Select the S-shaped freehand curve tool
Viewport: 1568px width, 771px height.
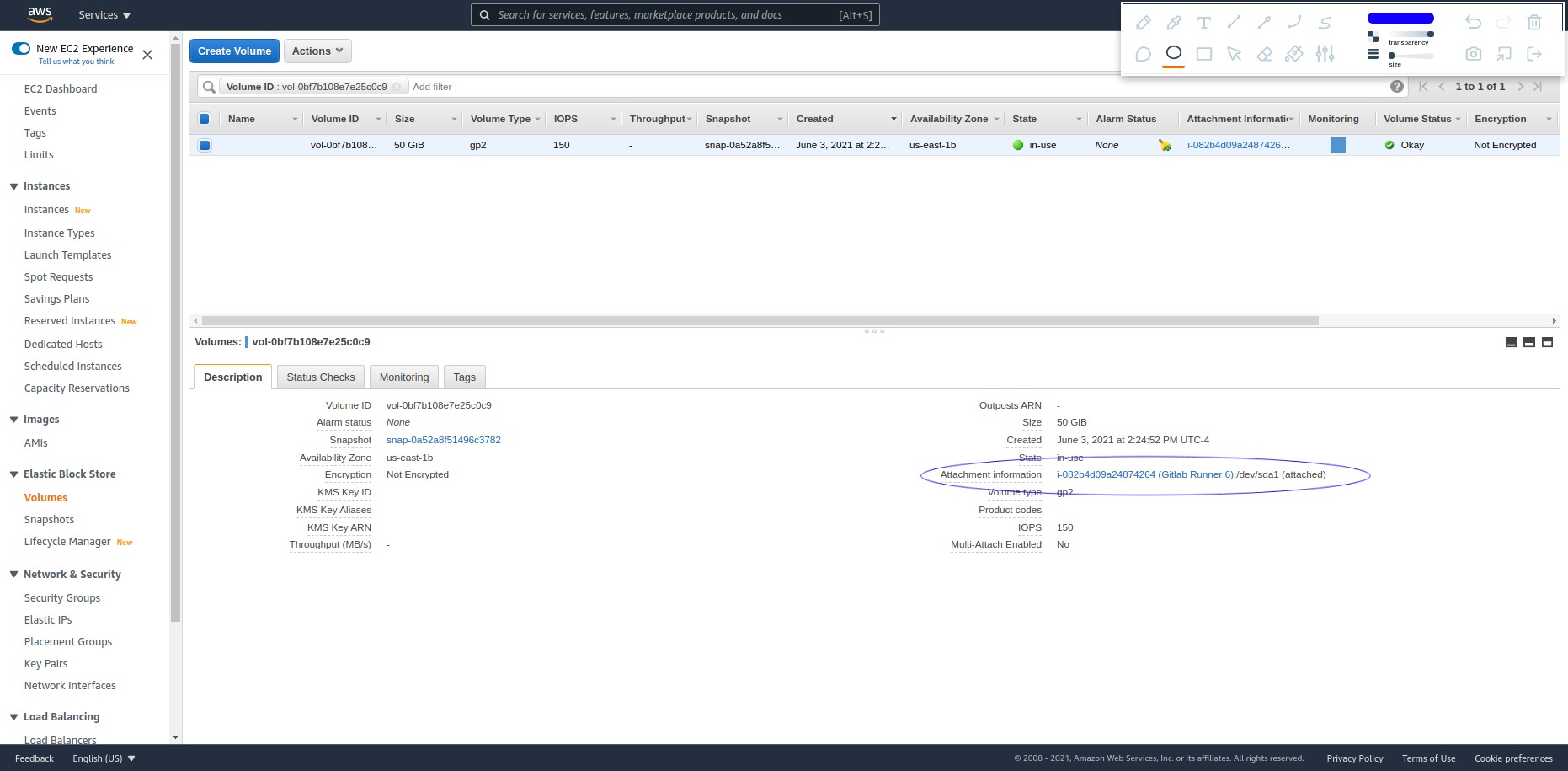pyautogui.click(x=1325, y=23)
